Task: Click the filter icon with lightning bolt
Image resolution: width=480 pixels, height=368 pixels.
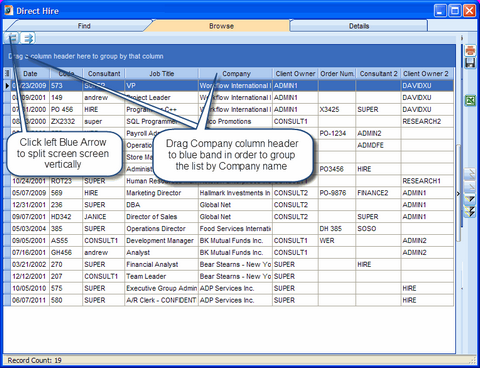Action: click(470, 212)
